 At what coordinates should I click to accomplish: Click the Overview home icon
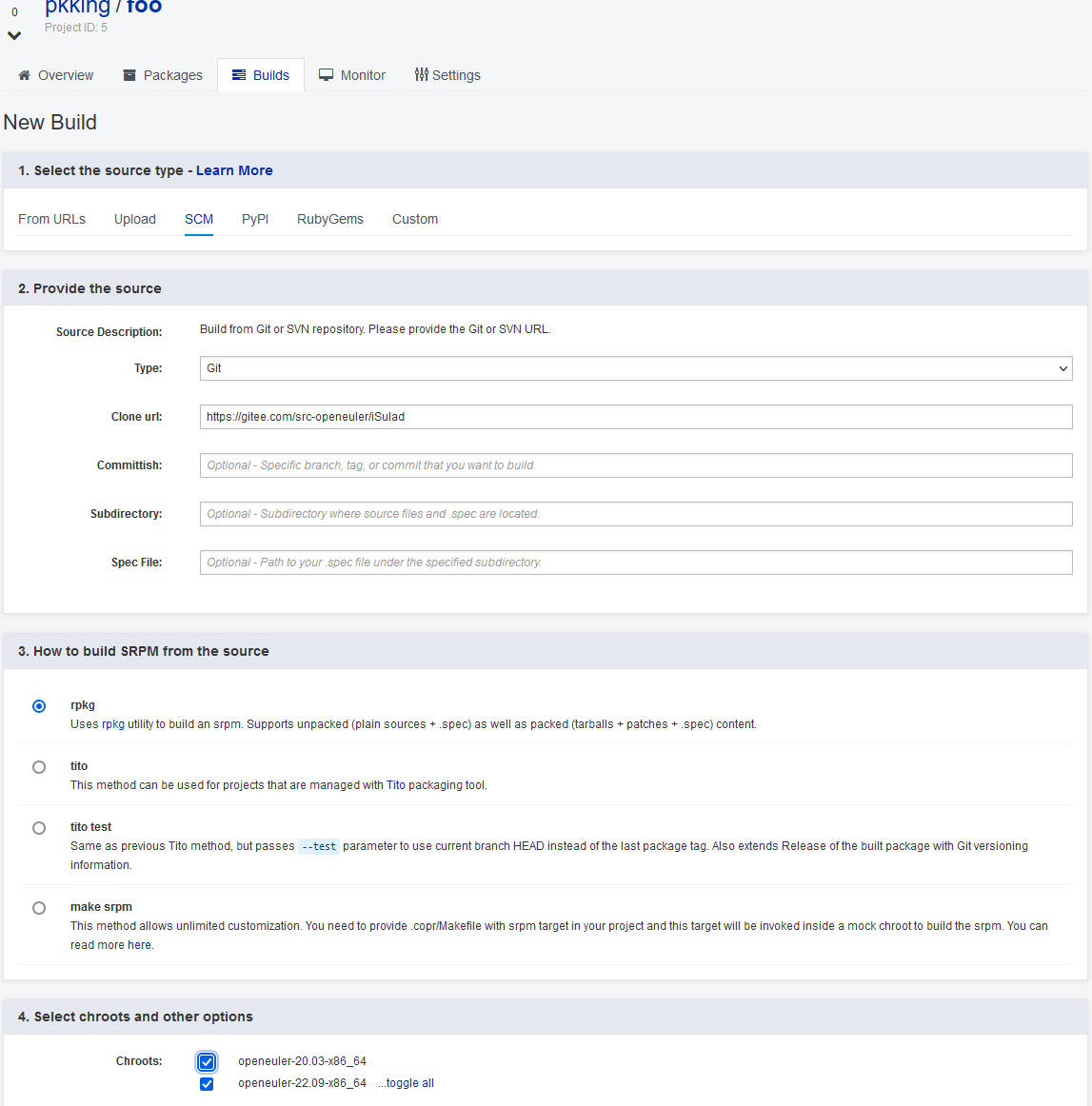(x=25, y=75)
